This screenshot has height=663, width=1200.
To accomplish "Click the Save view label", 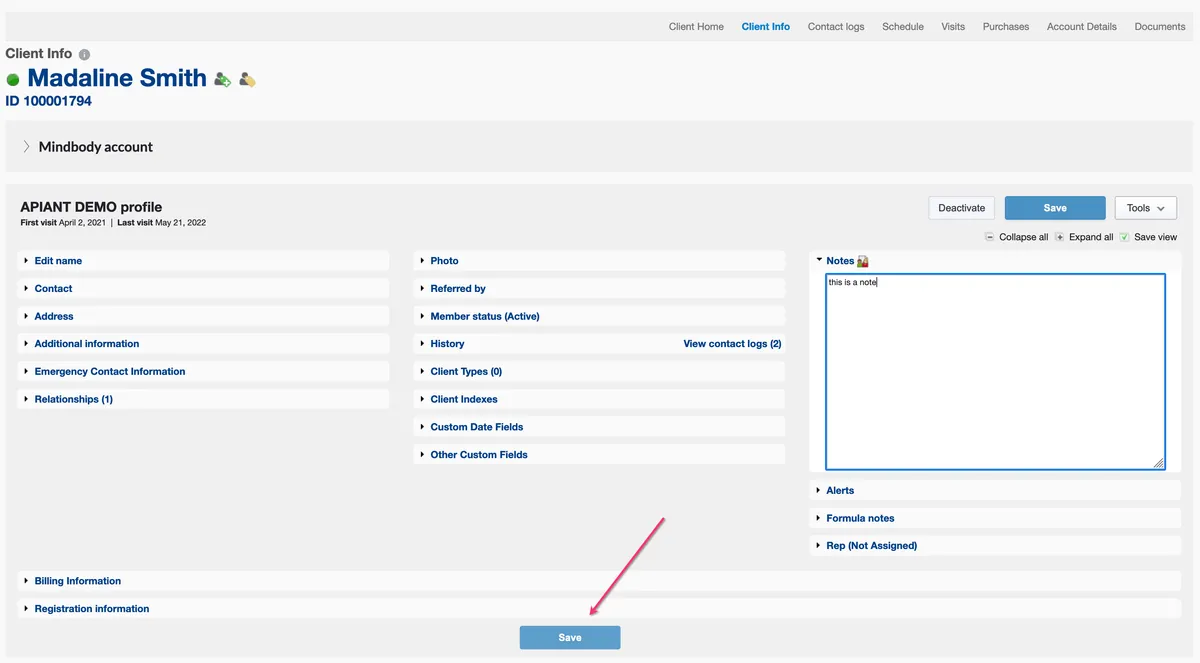I will [x=1155, y=237].
